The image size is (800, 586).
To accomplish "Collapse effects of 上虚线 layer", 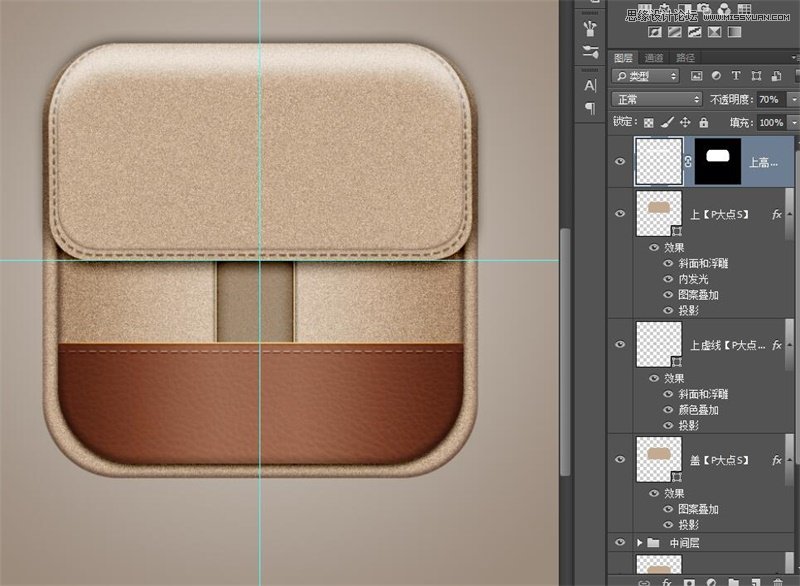I will (789, 345).
